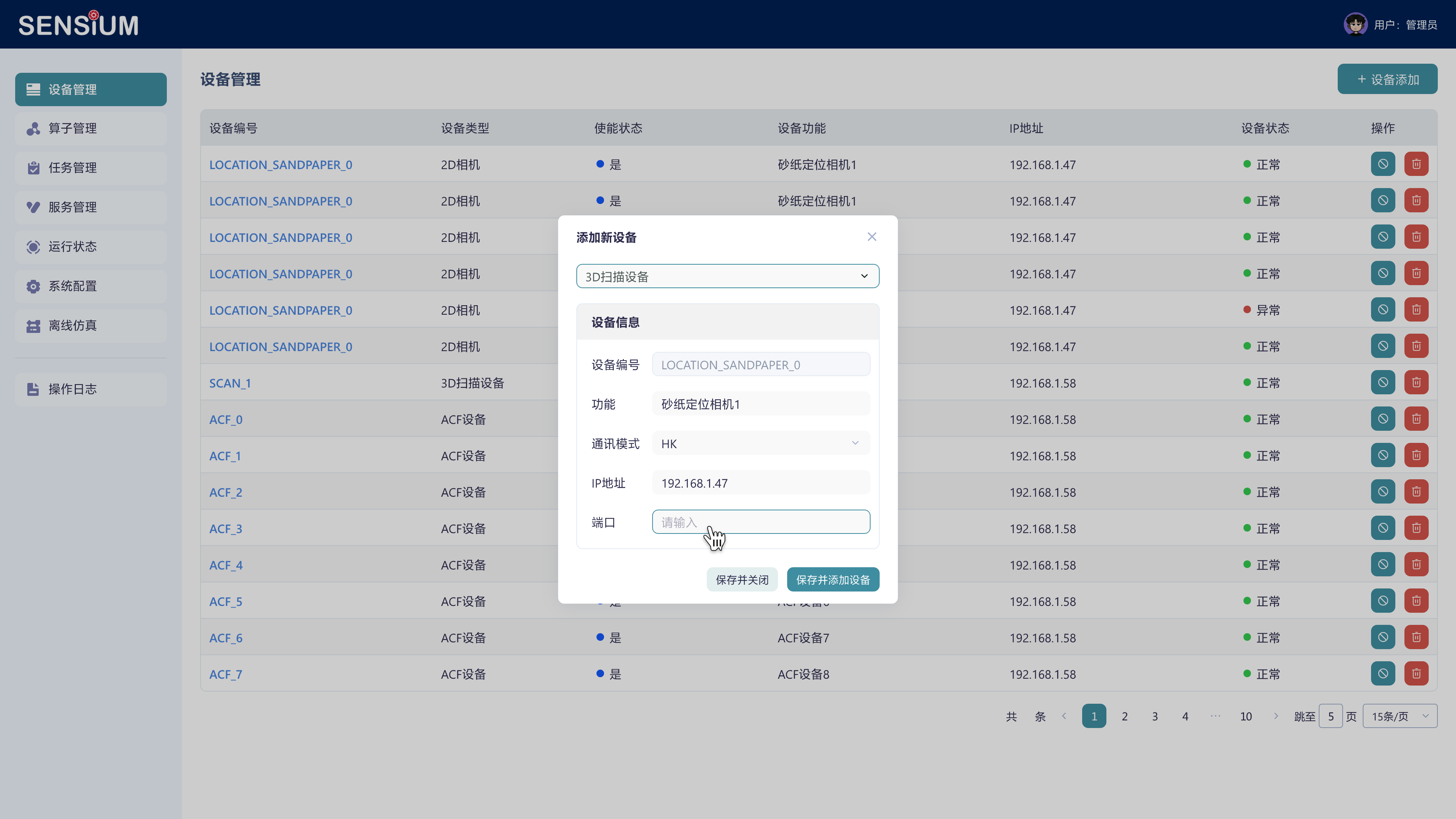Click the SENSIUM logo
This screenshot has width=1456, height=819.
coord(78,24)
